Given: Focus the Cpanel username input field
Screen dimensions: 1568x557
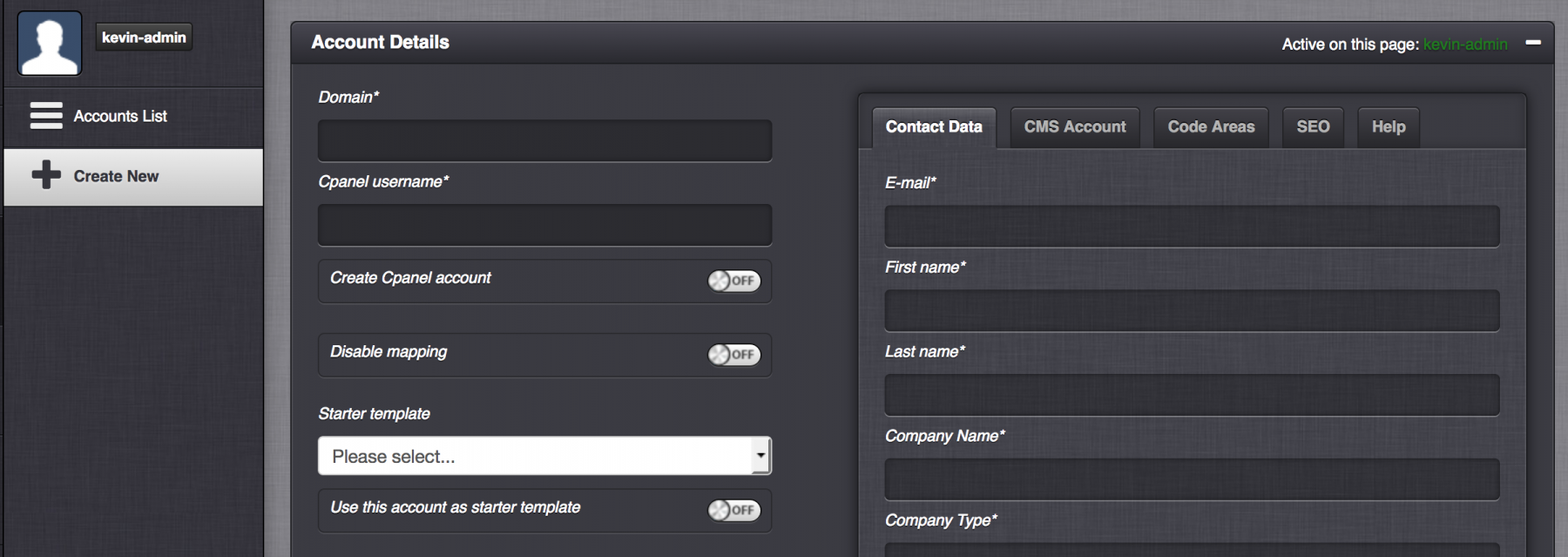Looking at the screenshot, I should [x=544, y=226].
